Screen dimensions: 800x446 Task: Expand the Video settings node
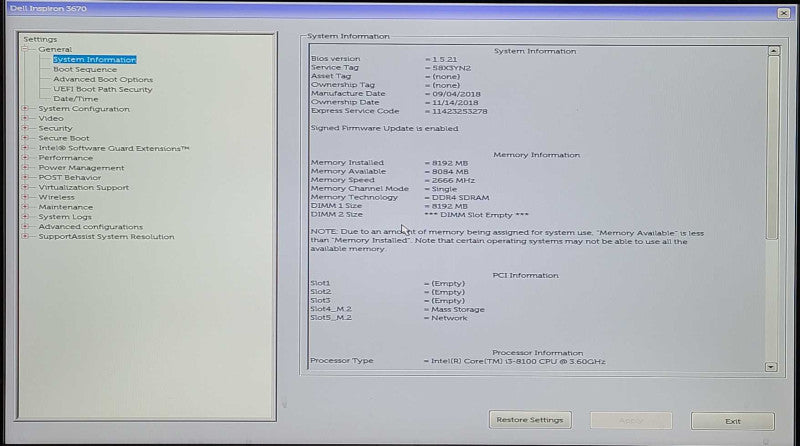pyautogui.click(x=24, y=118)
